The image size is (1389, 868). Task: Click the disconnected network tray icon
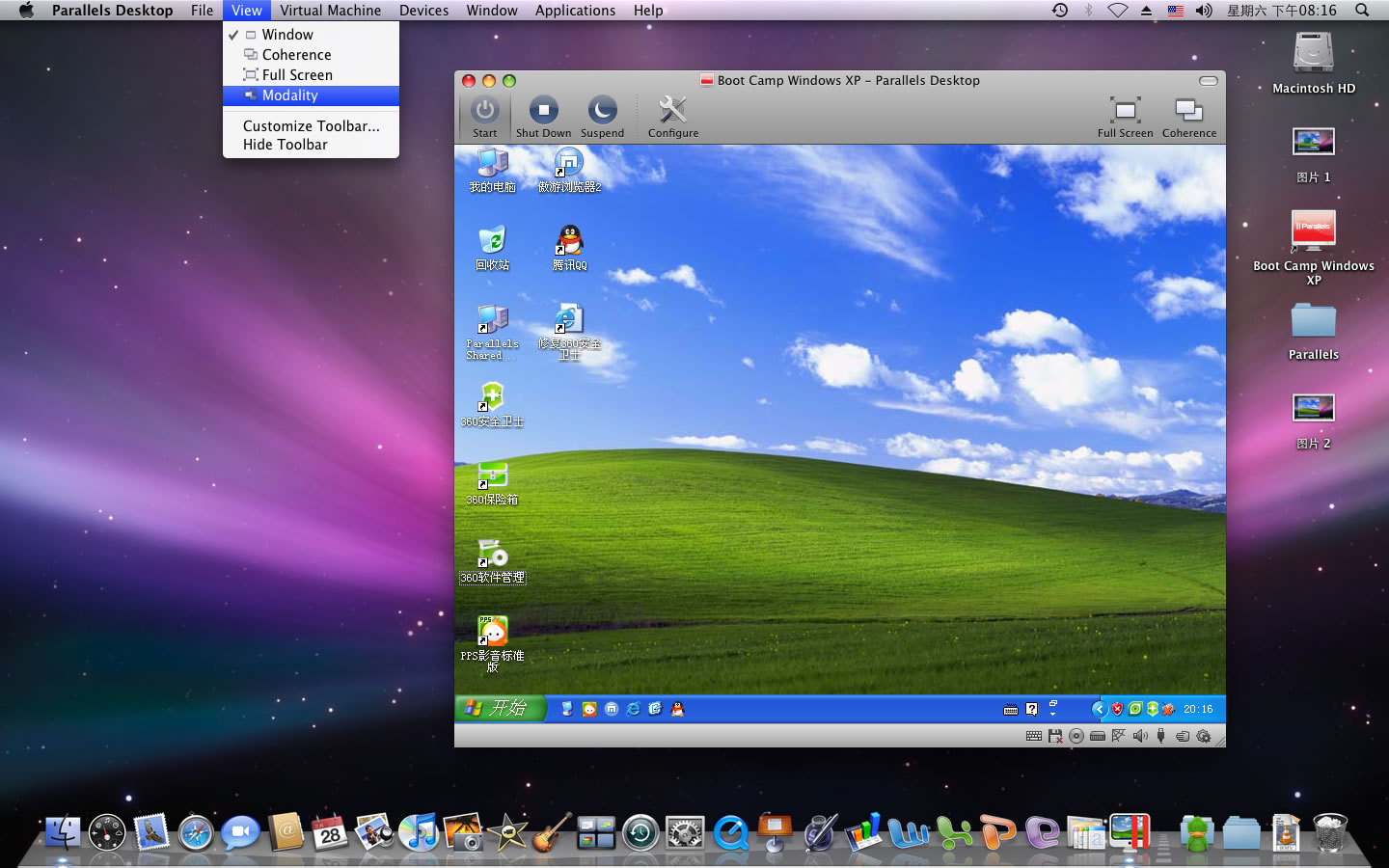(1168, 709)
